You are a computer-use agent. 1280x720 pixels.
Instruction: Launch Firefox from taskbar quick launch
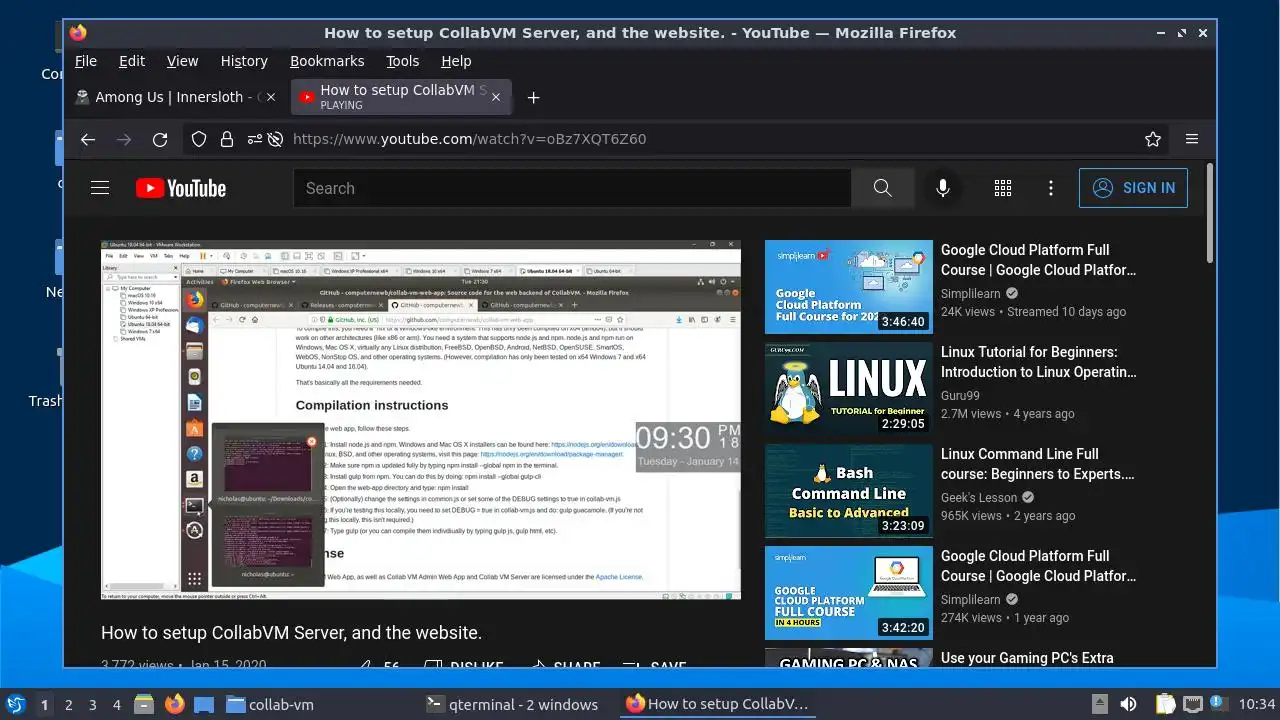tap(175, 704)
